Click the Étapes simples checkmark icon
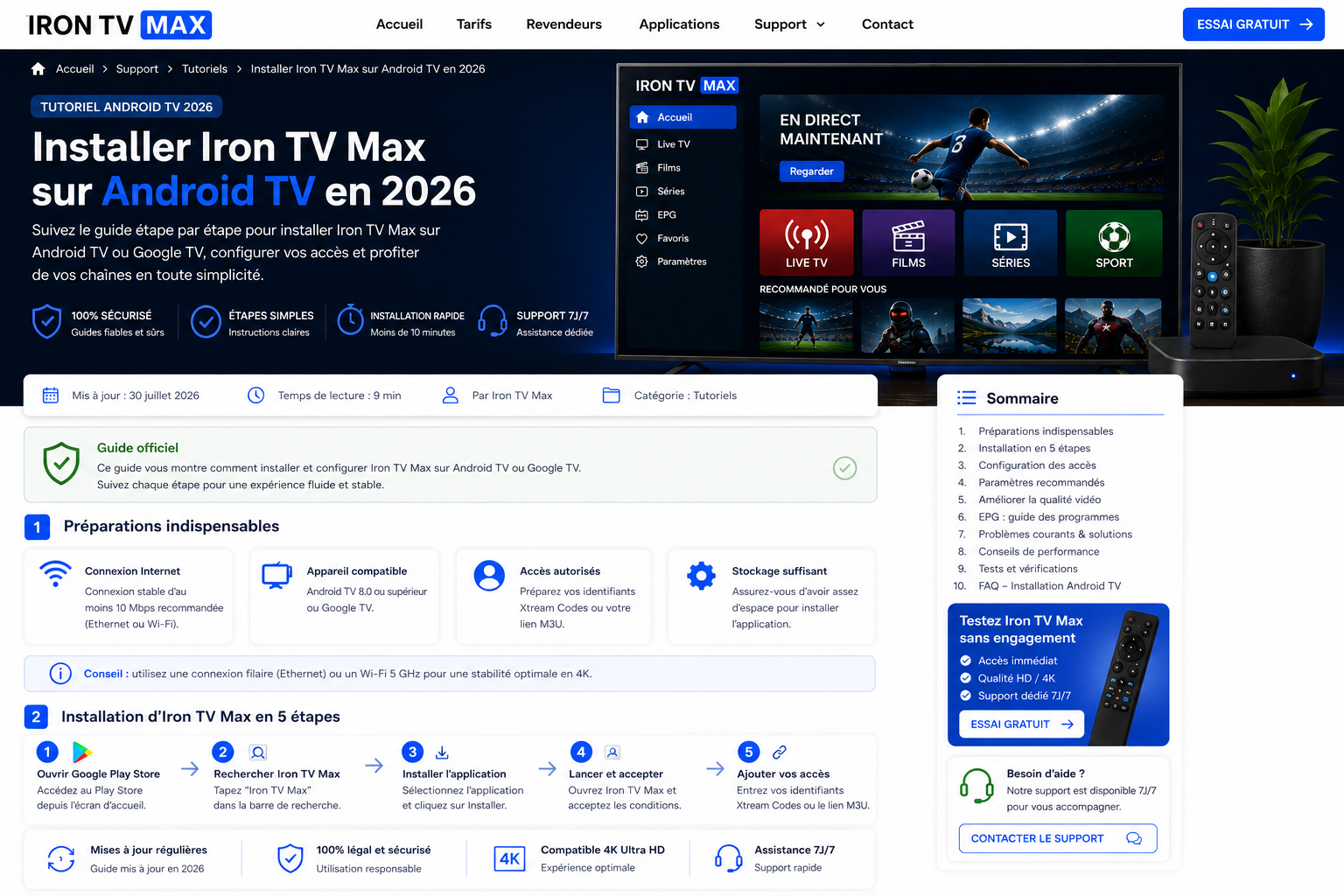 206,322
